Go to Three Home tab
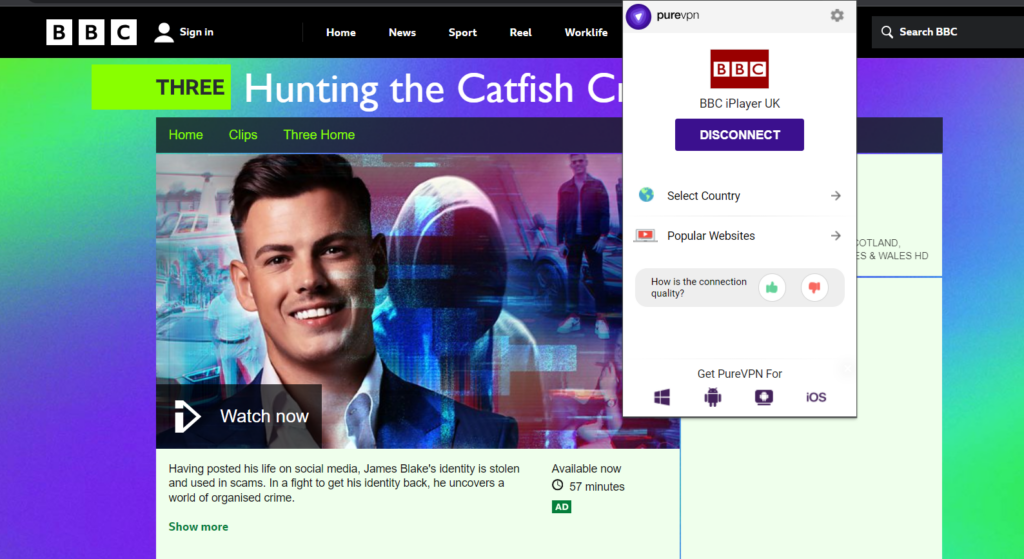 [x=318, y=135]
